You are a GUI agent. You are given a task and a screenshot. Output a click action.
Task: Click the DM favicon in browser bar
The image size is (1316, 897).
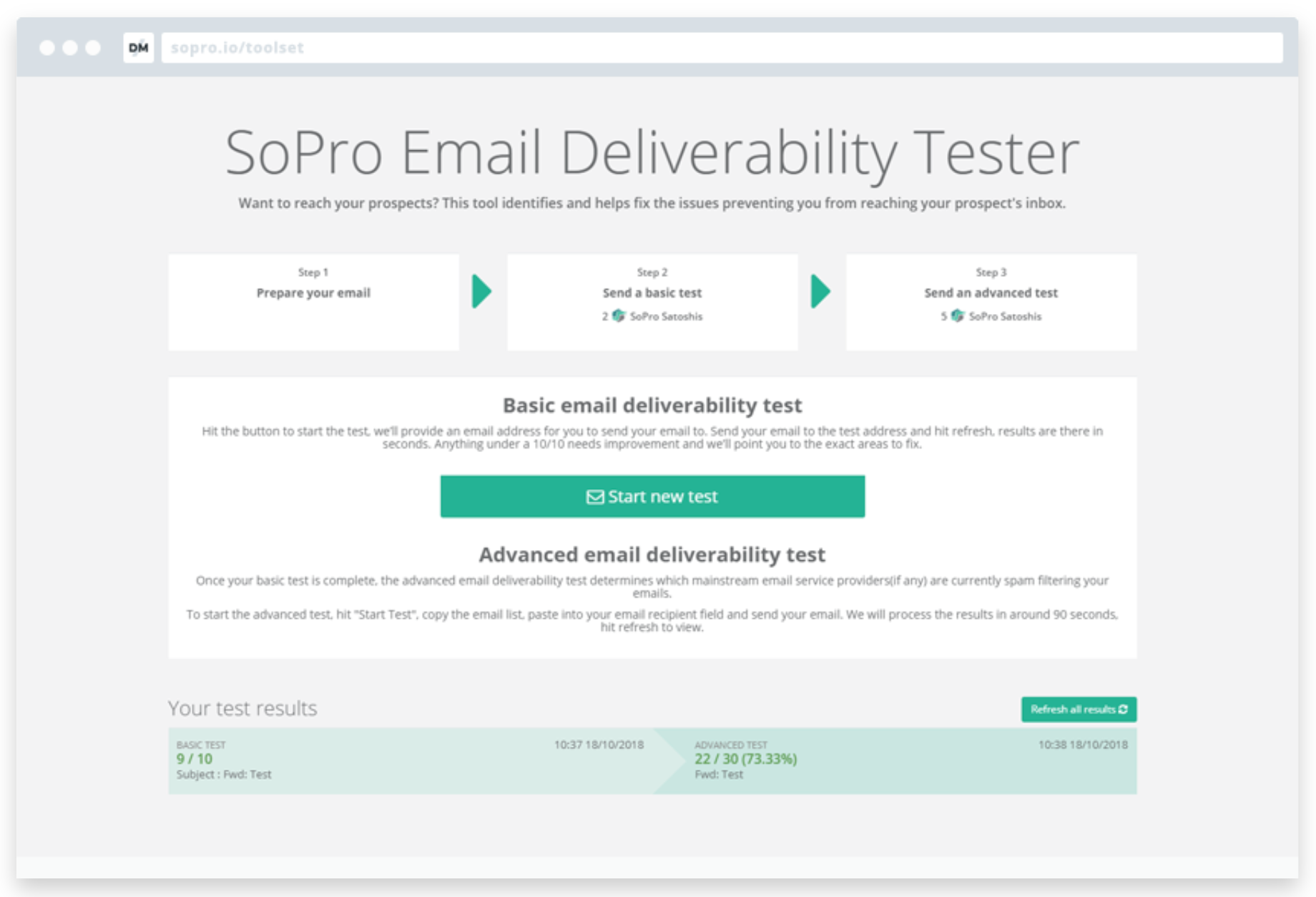click(138, 48)
